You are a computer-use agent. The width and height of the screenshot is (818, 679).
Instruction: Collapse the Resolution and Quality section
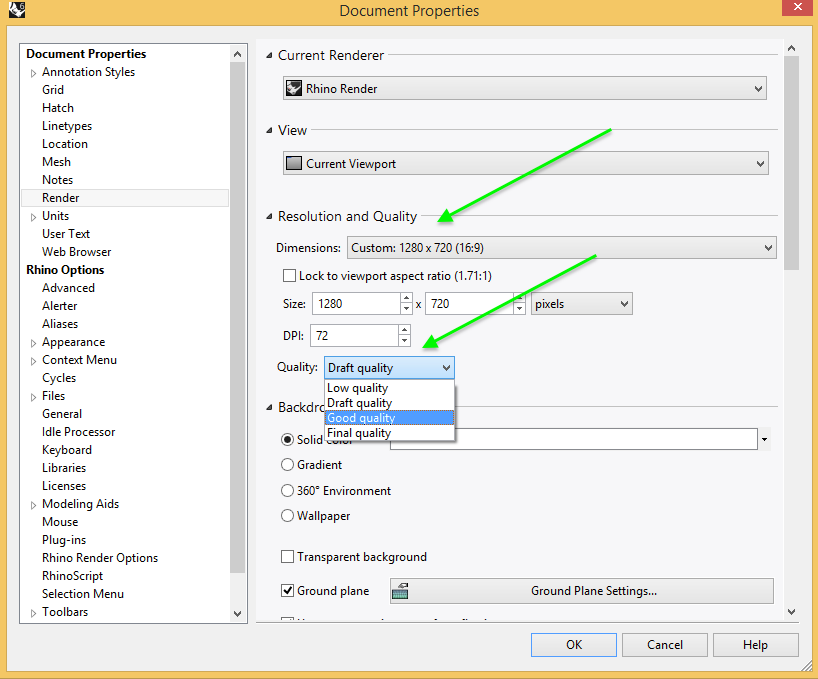(x=268, y=216)
